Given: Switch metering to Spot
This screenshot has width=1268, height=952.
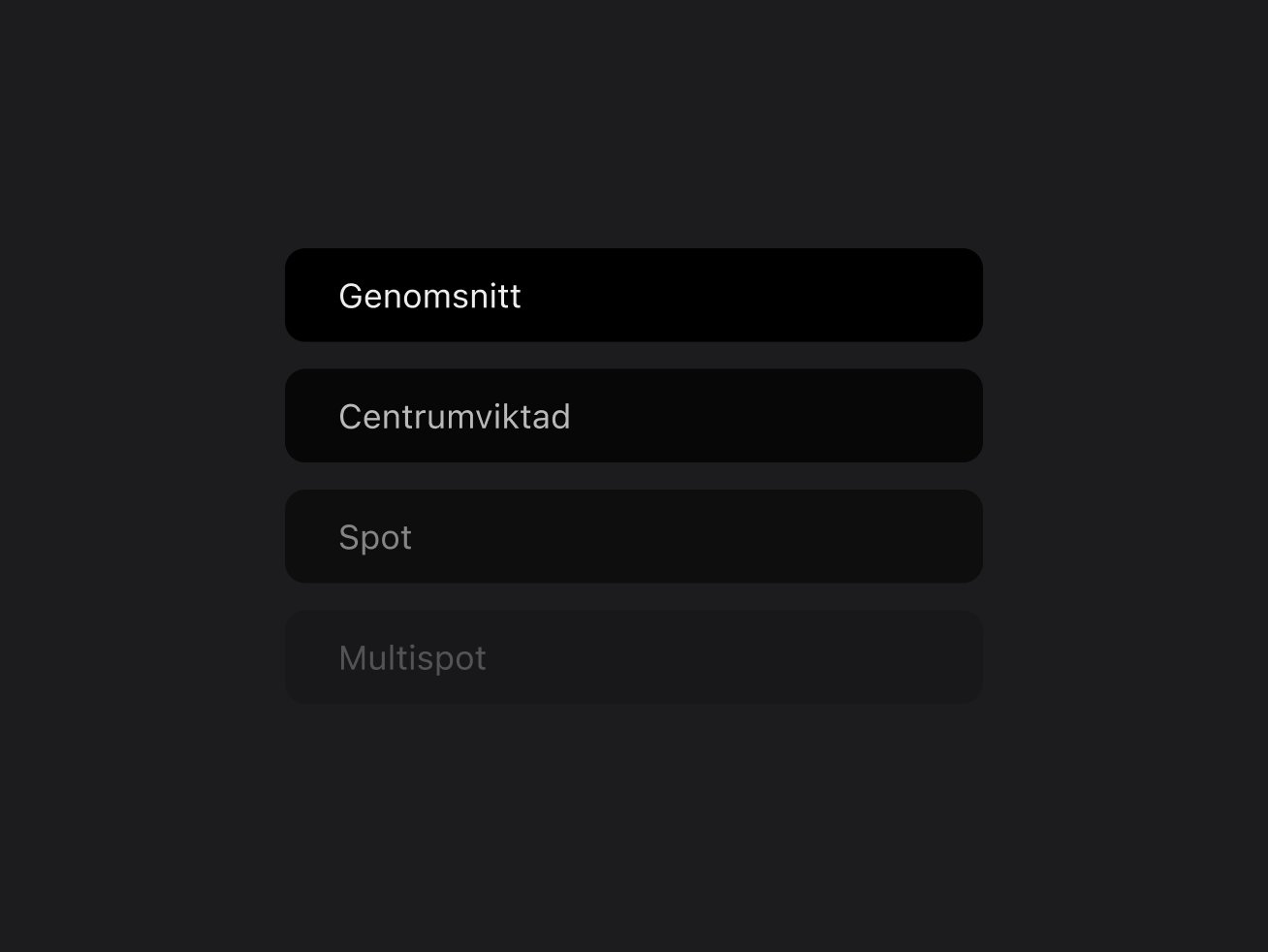Looking at the screenshot, I should click(633, 536).
